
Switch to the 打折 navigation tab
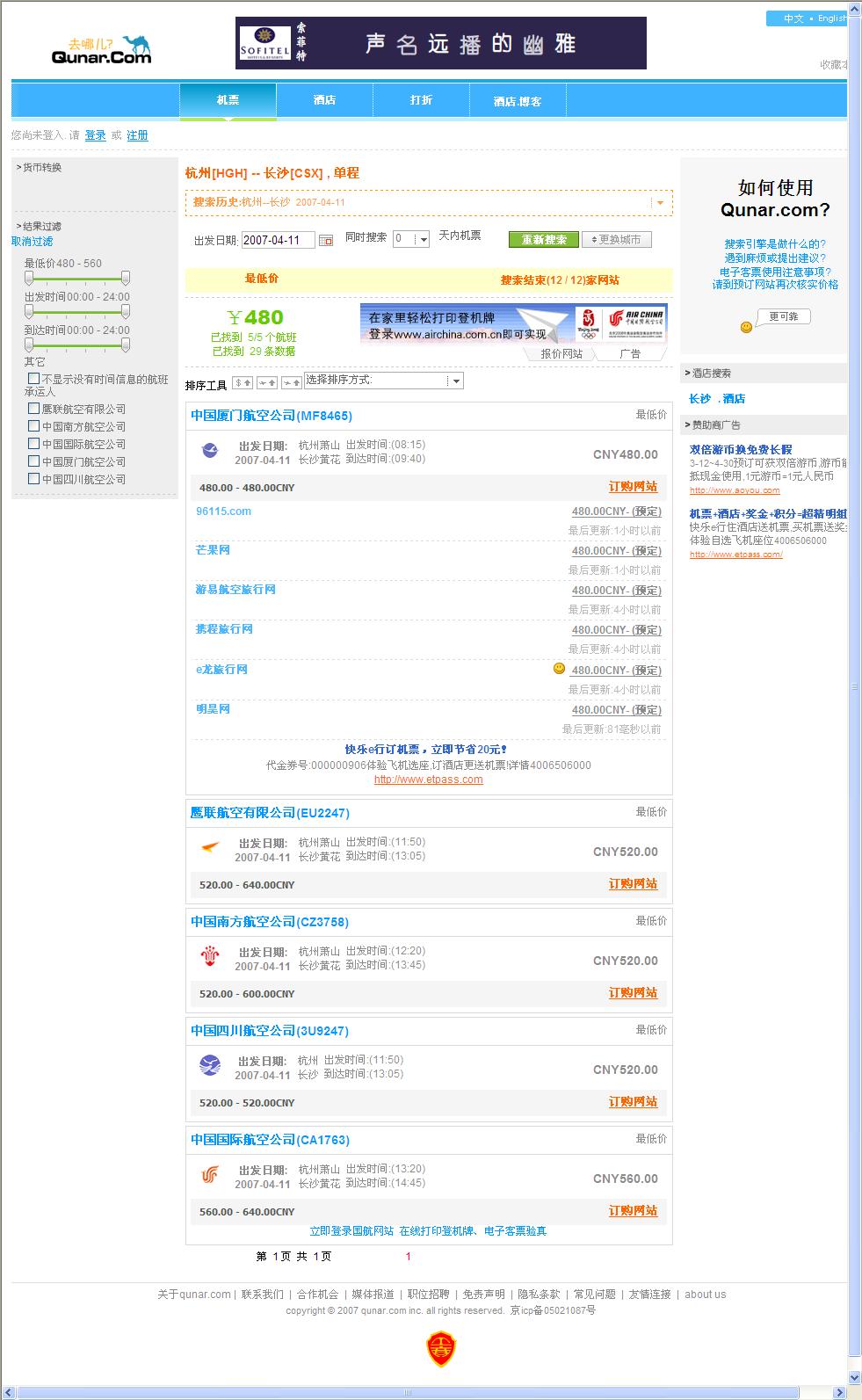421,100
